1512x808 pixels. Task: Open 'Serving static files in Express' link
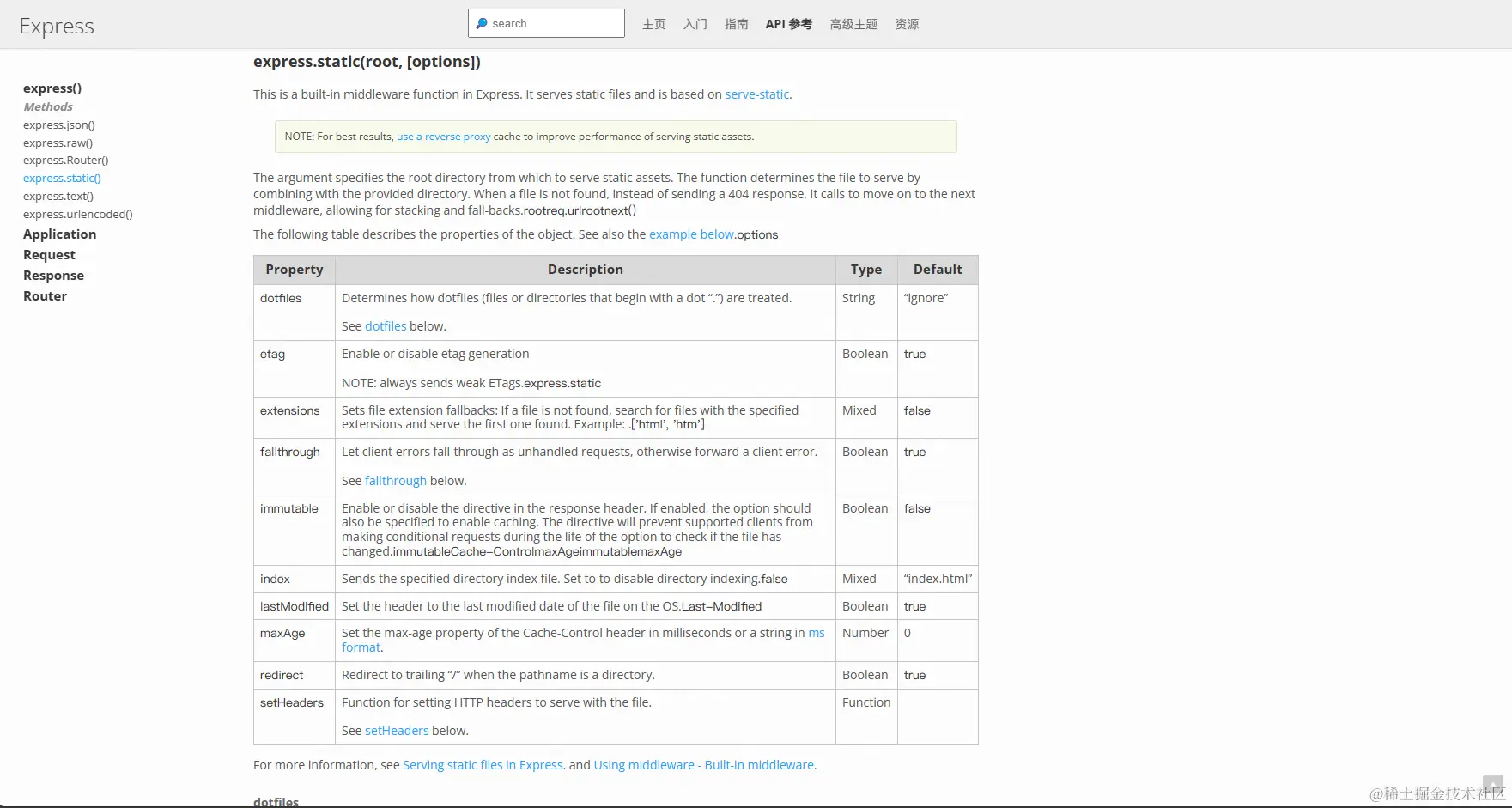(483, 765)
